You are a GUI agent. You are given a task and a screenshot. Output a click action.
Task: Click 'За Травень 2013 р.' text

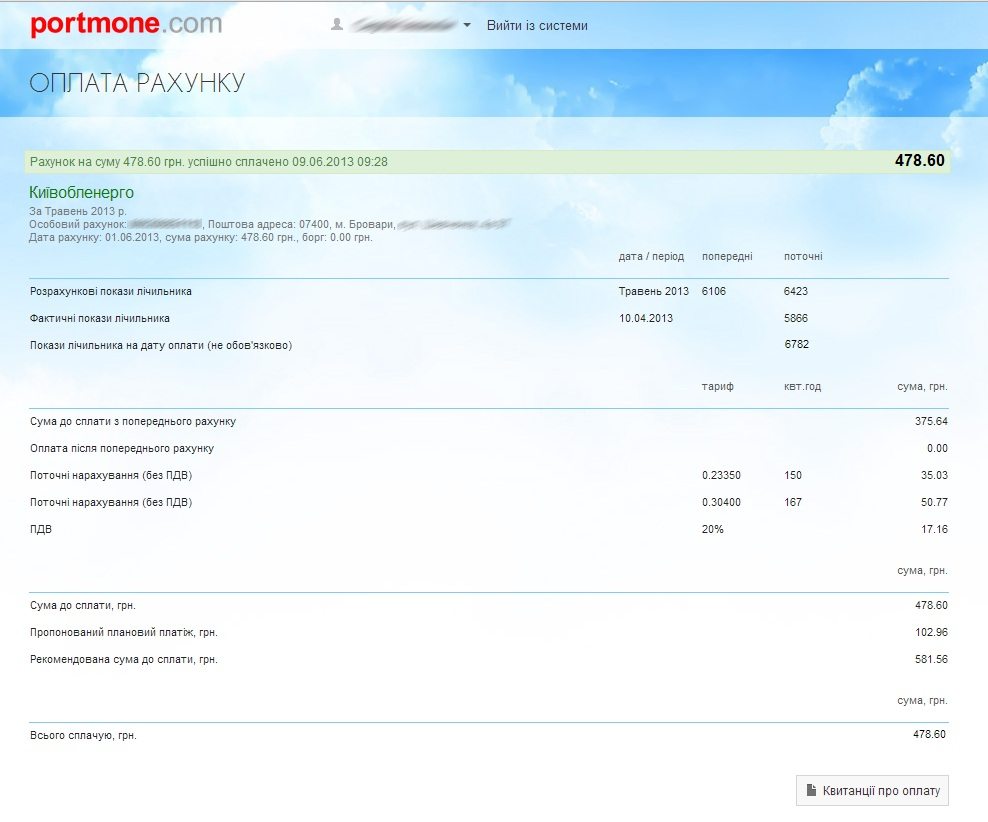tap(78, 211)
